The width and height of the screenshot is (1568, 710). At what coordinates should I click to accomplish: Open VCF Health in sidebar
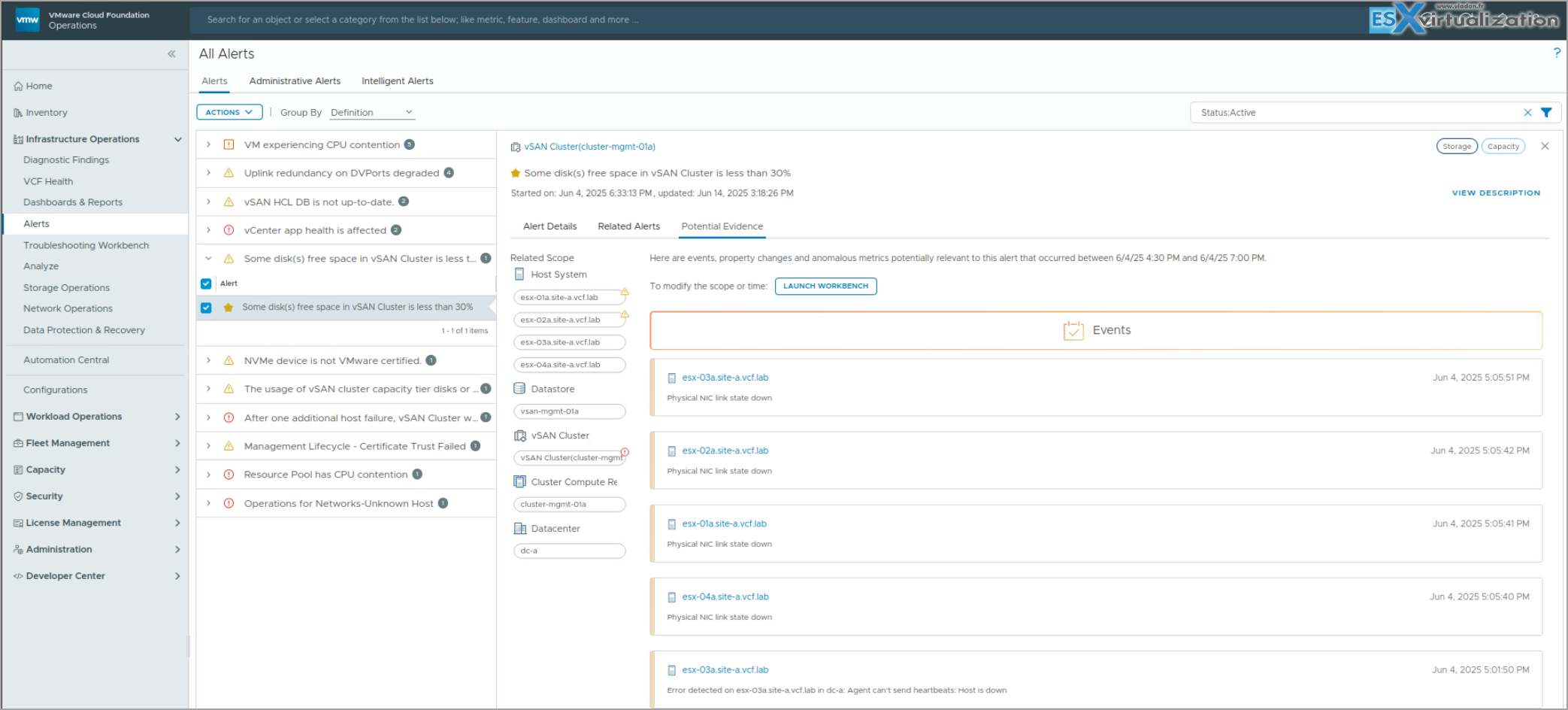tap(48, 181)
